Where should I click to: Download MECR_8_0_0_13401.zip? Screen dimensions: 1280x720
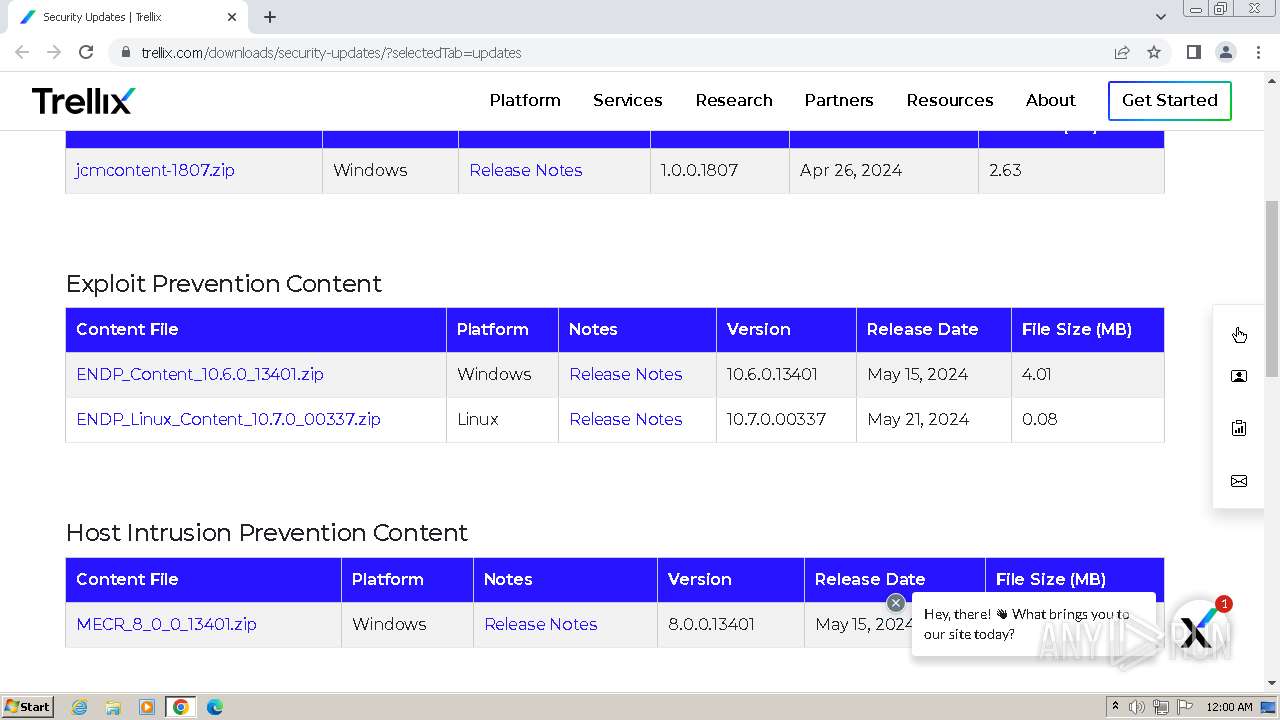166,624
